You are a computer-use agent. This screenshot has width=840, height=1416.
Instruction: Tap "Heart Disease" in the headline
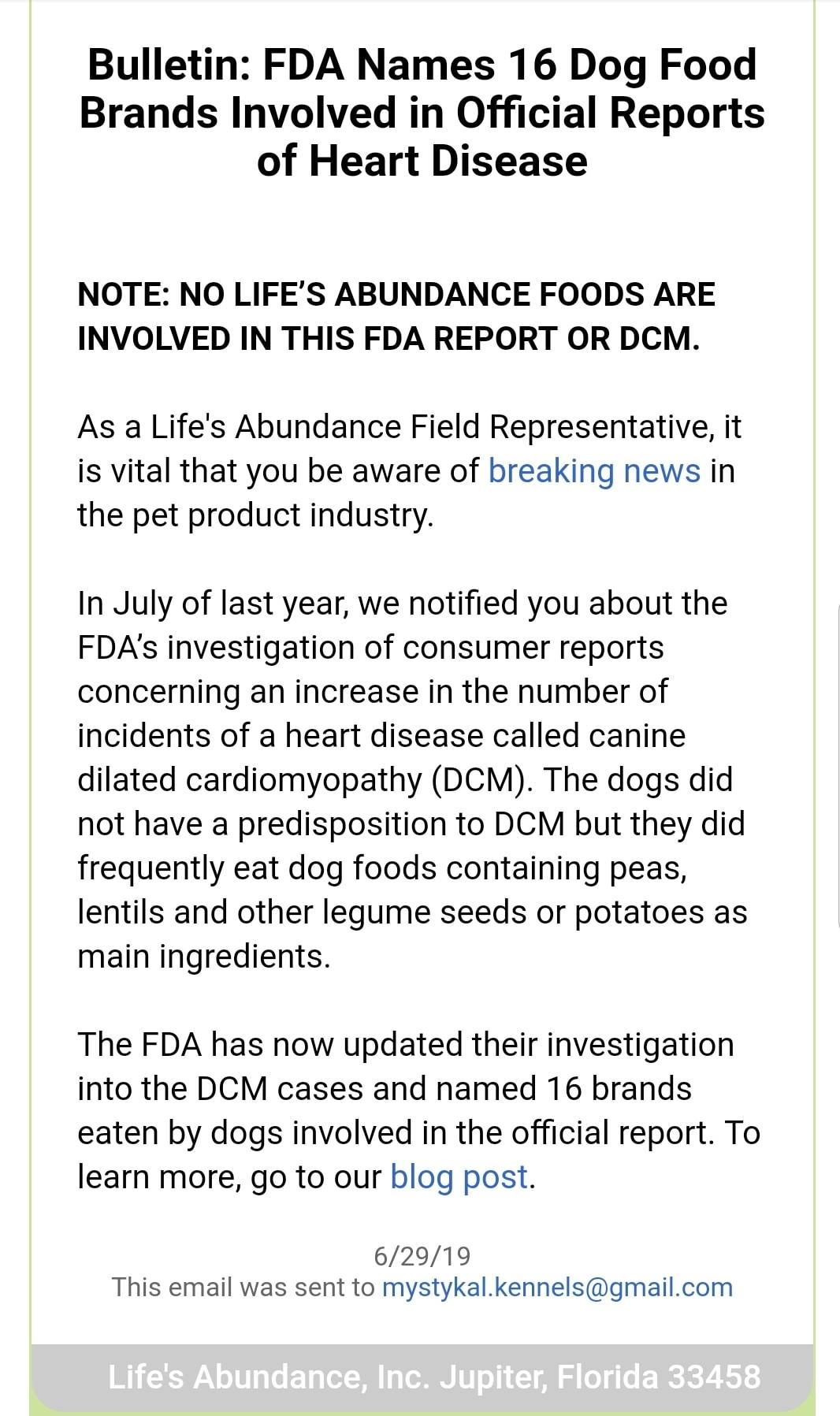[x=448, y=161]
